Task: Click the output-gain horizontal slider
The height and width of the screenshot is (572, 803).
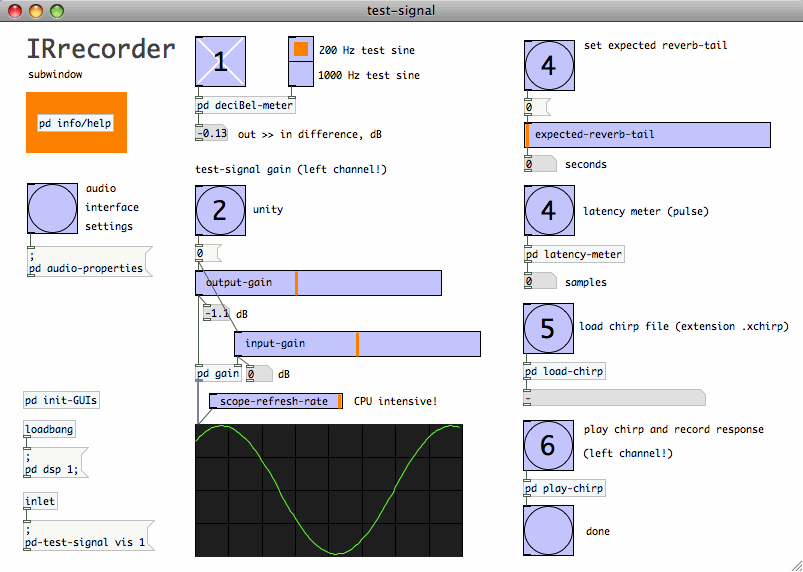Action: coord(318,283)
